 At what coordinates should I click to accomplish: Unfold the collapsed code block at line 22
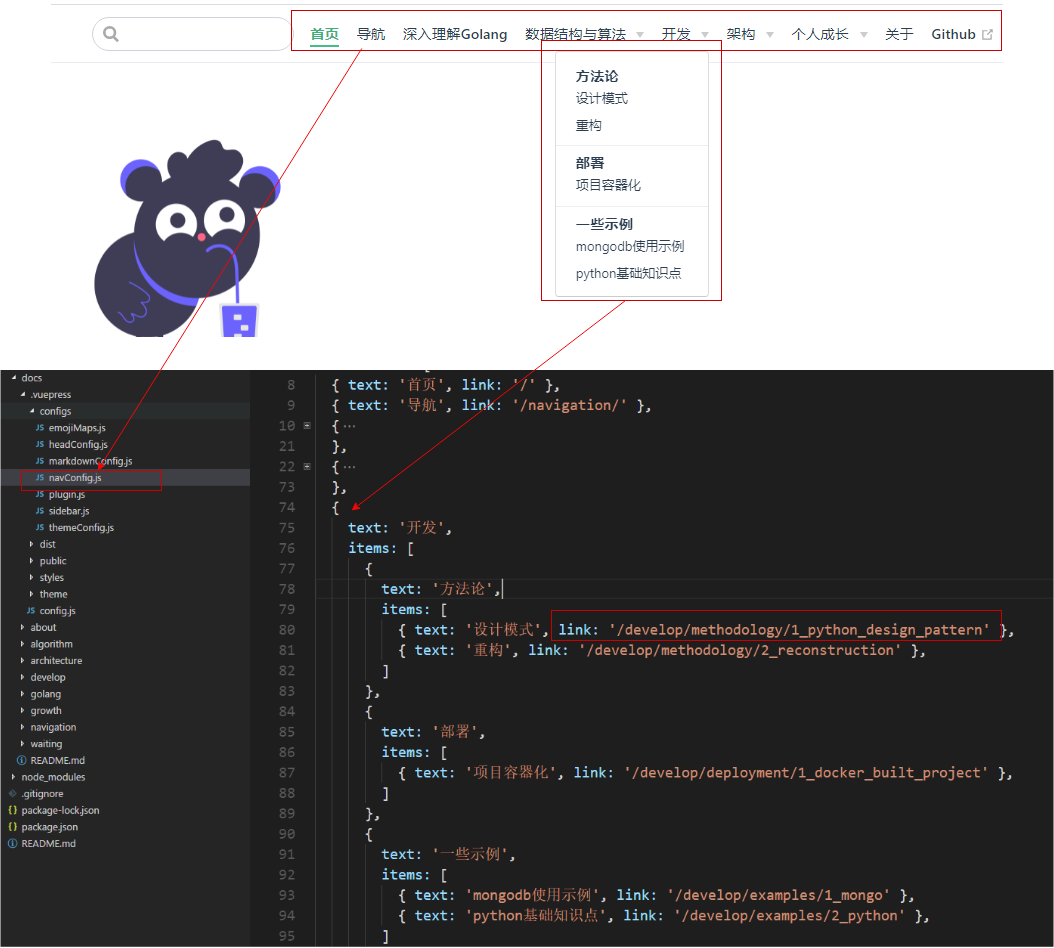(x=307, y=467)
